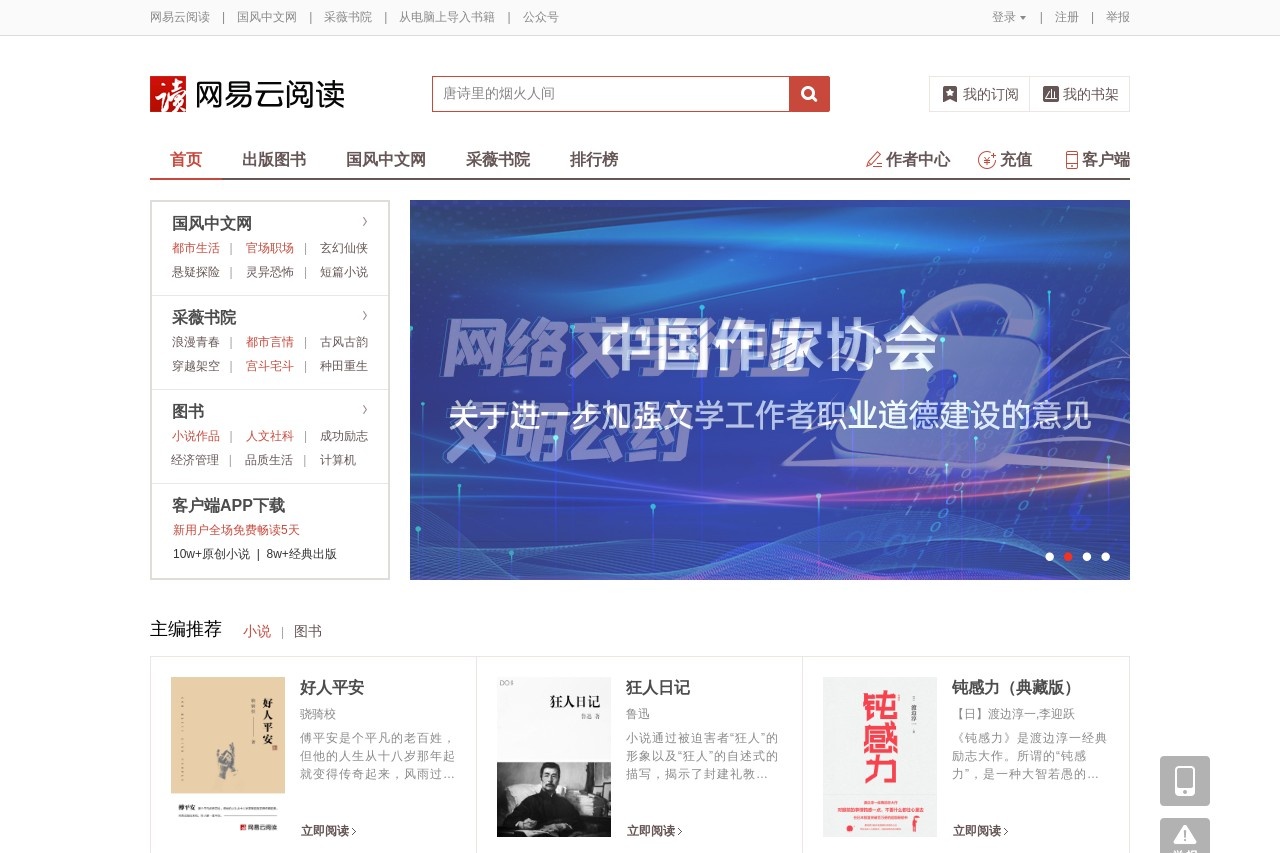Select the second banner carousel dot
Viewport: 1280px width, 853px height.
pyautogui.click(x=1068, y=557)
